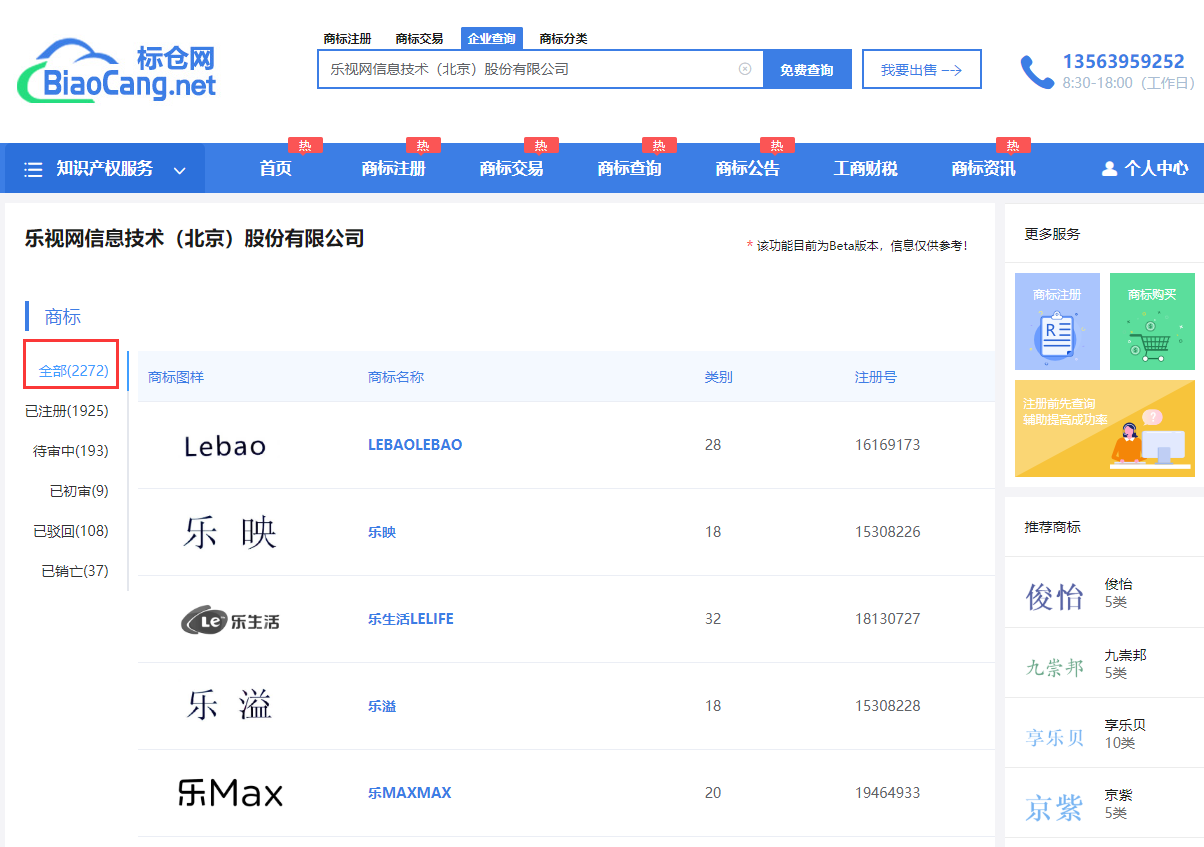Click the hamburger icon beside 知识产权服务
This screenshot has height=847, width=1204.
pos(34,169)
